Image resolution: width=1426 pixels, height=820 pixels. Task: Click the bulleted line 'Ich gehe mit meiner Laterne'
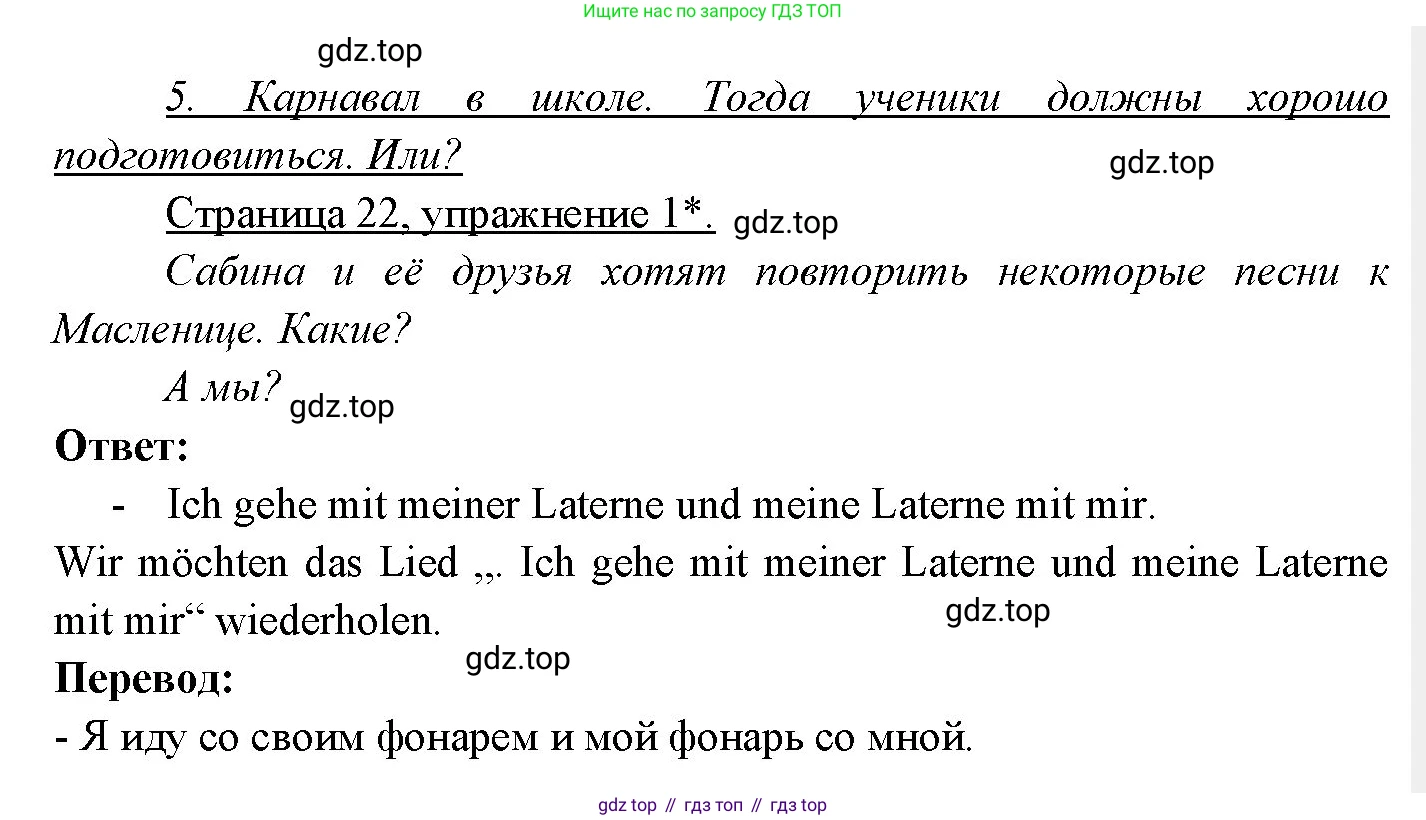tap(660, 505)
